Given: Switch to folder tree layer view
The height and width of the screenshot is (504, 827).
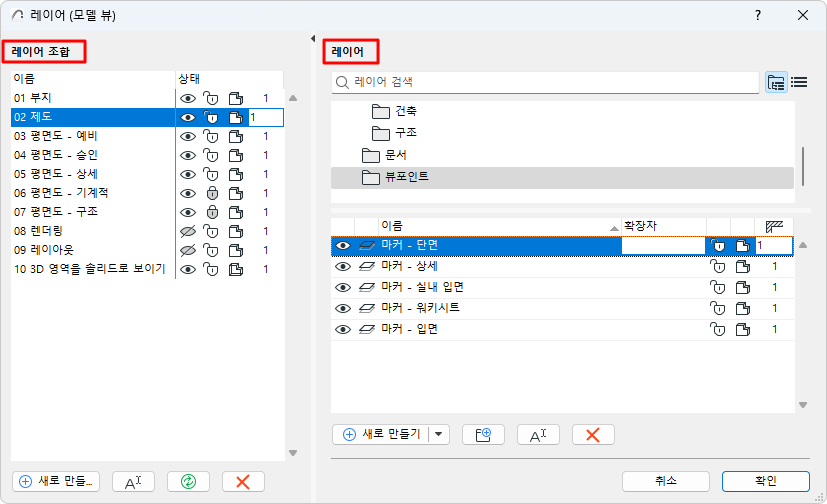Looking at the screenshot, I should (x=776, y=82).
